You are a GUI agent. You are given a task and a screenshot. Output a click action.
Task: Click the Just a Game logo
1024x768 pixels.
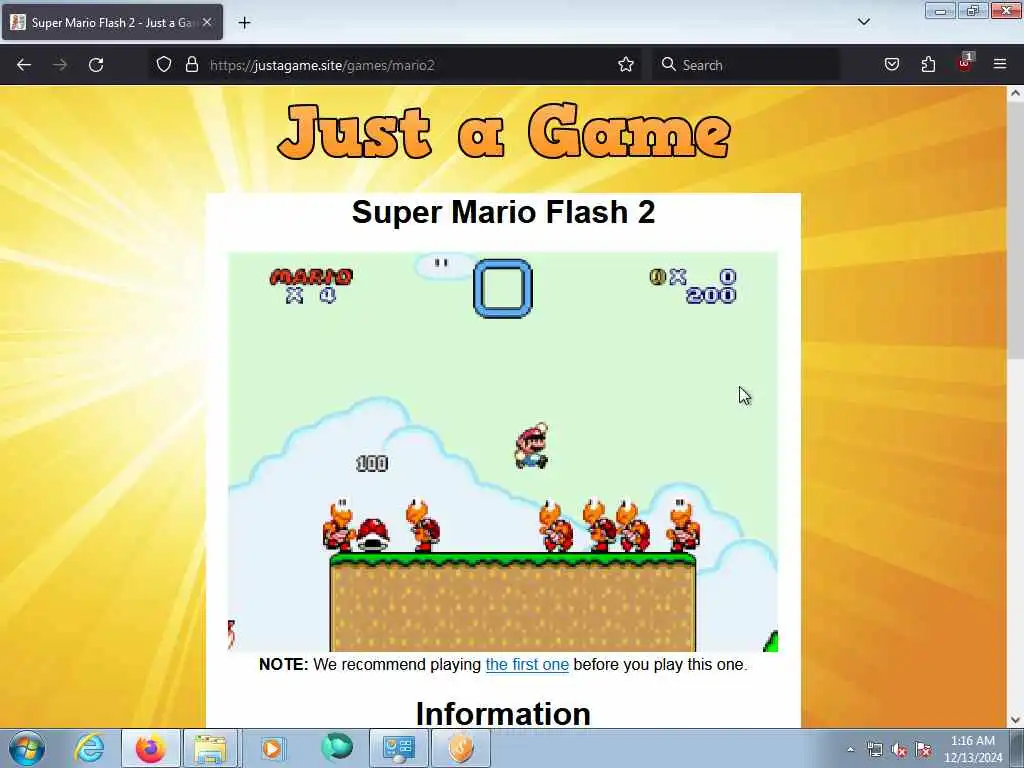[x=504, y=132]
